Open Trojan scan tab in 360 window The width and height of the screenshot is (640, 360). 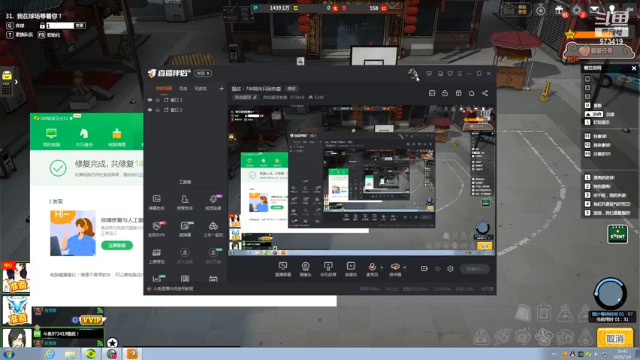pyautogui.click(x=84, y=138)
